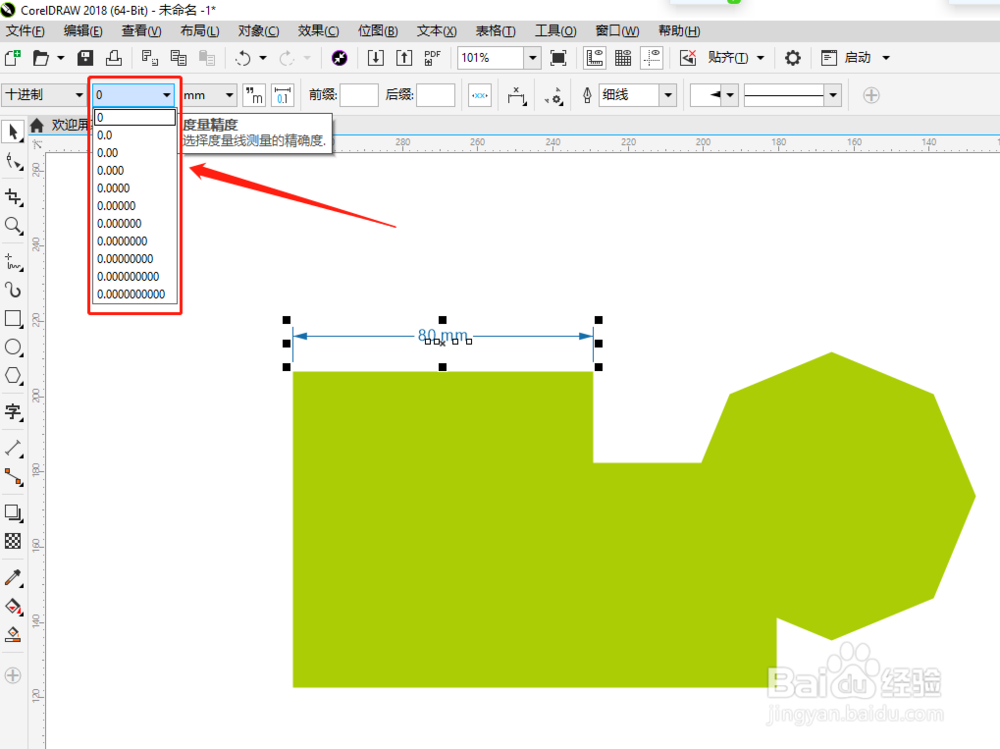Image resolution: width=1000 pixels, height=749 pixels.
Task: Click the green filled shape
Action: point(534,530)
